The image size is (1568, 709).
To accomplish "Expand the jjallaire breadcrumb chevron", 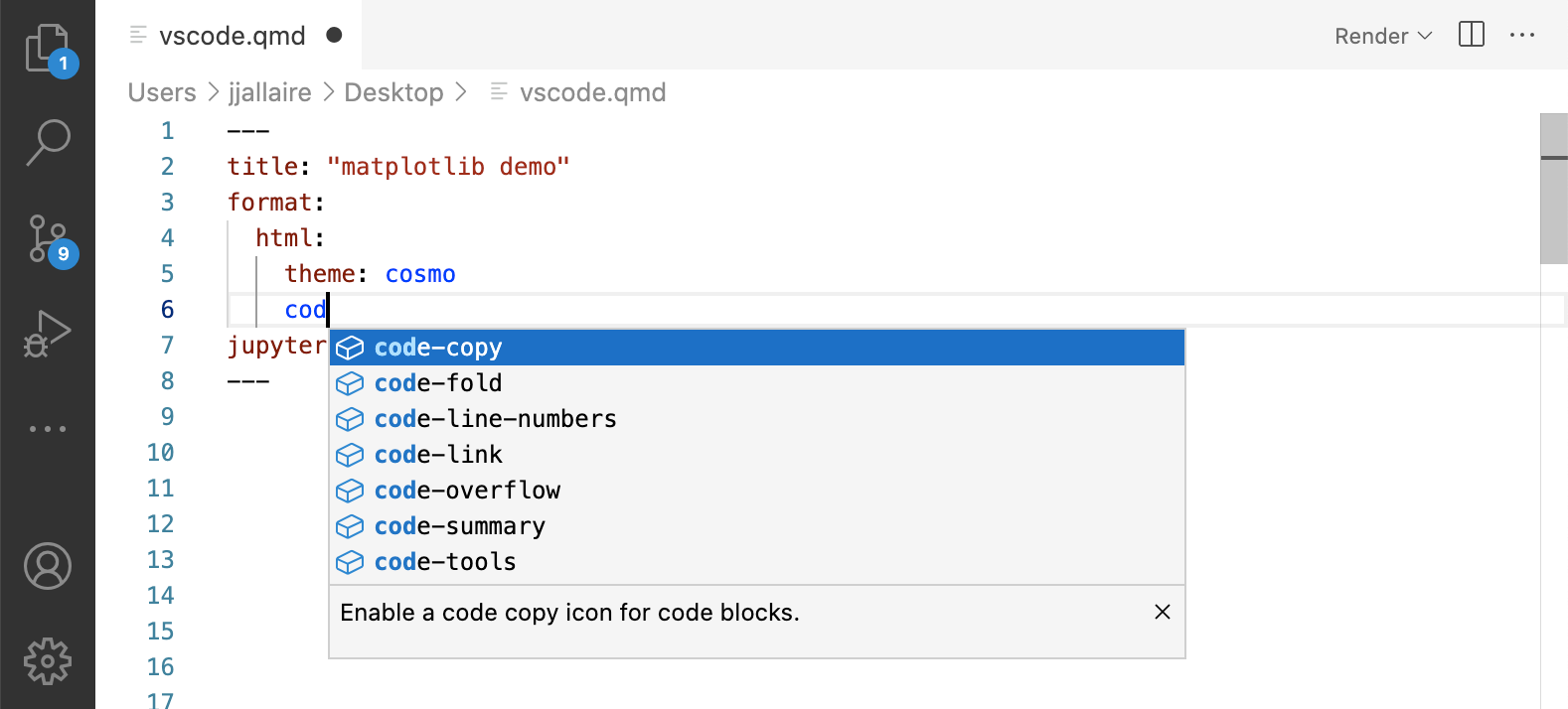I will coord(328,92).
